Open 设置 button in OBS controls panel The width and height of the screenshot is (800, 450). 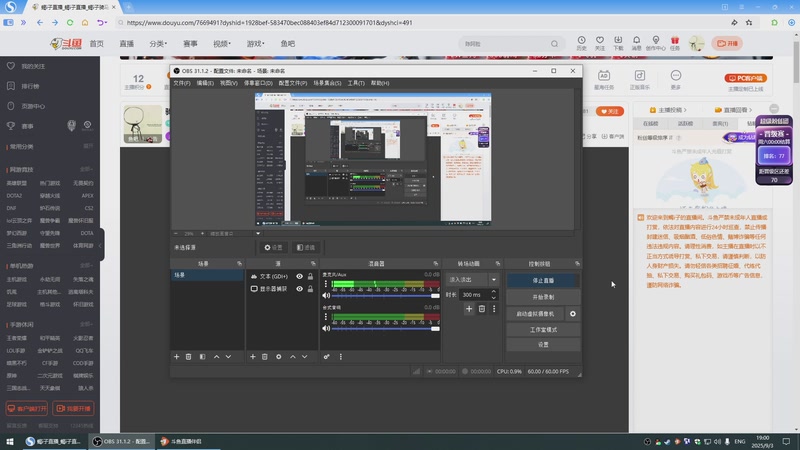[x=543, y=345]
